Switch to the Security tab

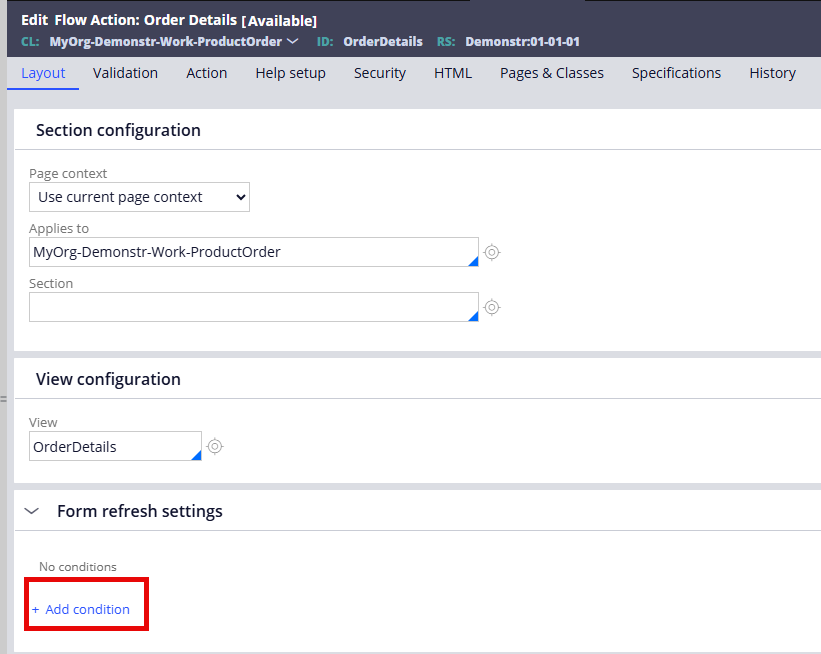pos(379,72)
